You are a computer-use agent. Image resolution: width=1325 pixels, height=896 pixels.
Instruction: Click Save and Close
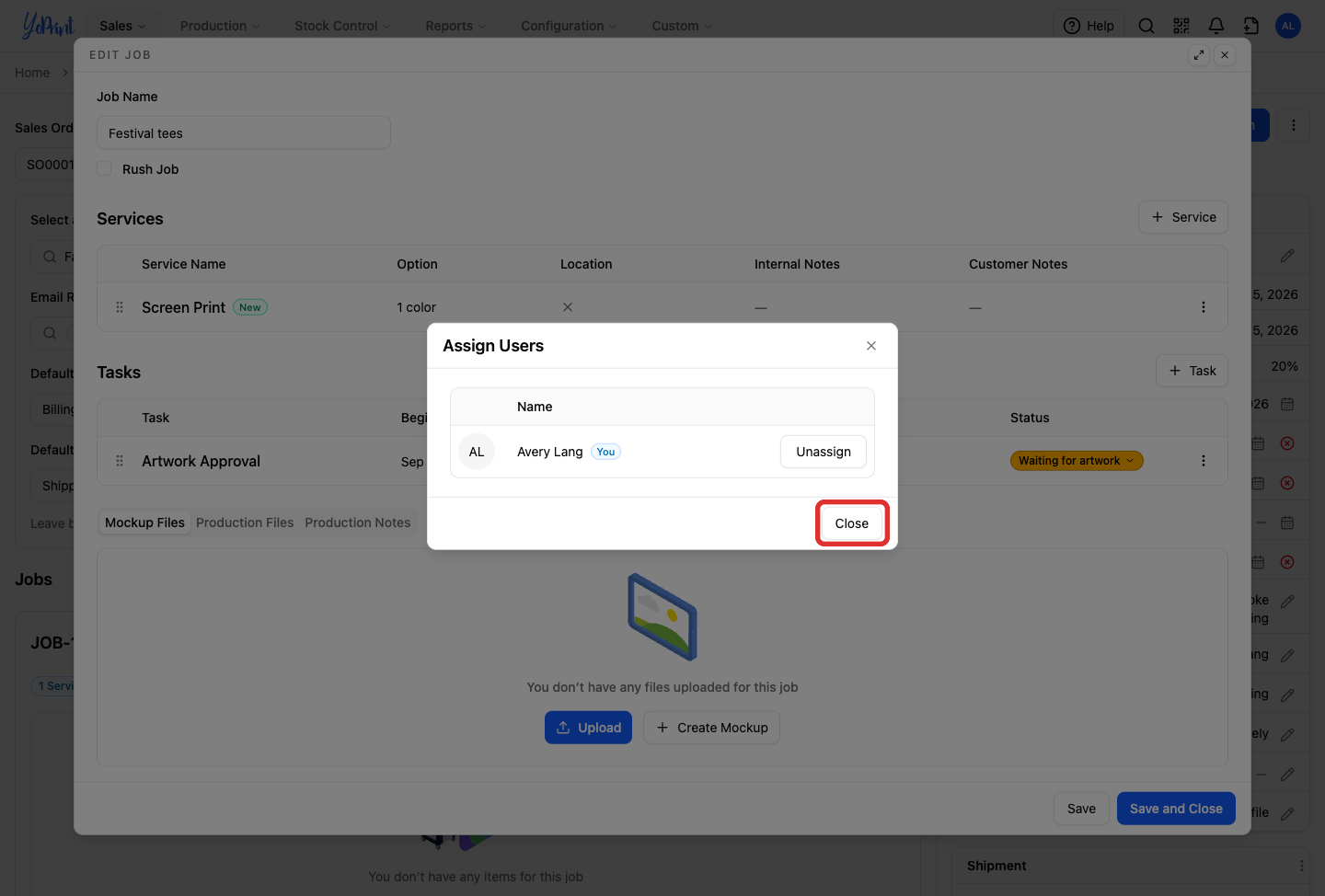tap(1176, 809)
